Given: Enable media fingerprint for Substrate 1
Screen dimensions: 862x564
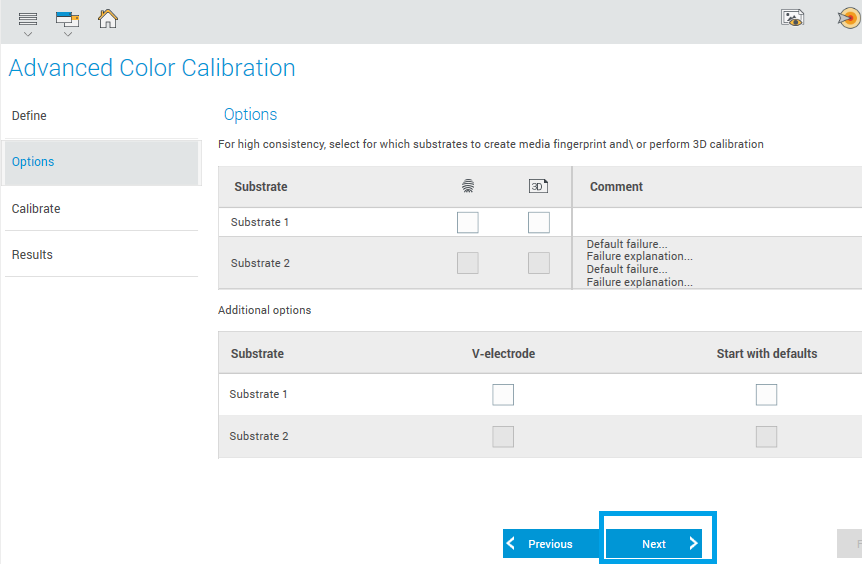Looking at the screenshot, I should (468, 223).
